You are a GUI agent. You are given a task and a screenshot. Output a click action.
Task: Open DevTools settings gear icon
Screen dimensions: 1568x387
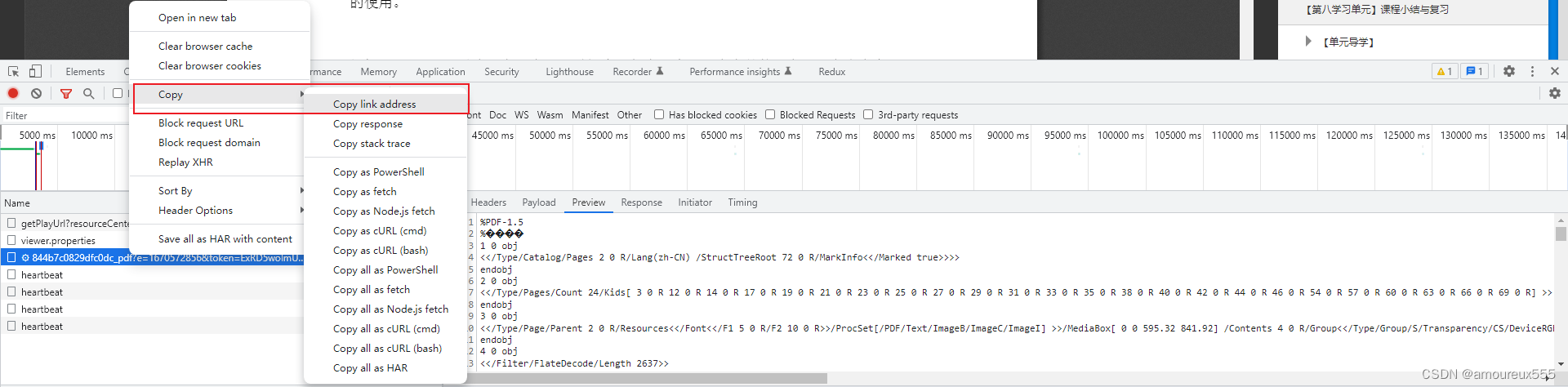coord(1509,71)
